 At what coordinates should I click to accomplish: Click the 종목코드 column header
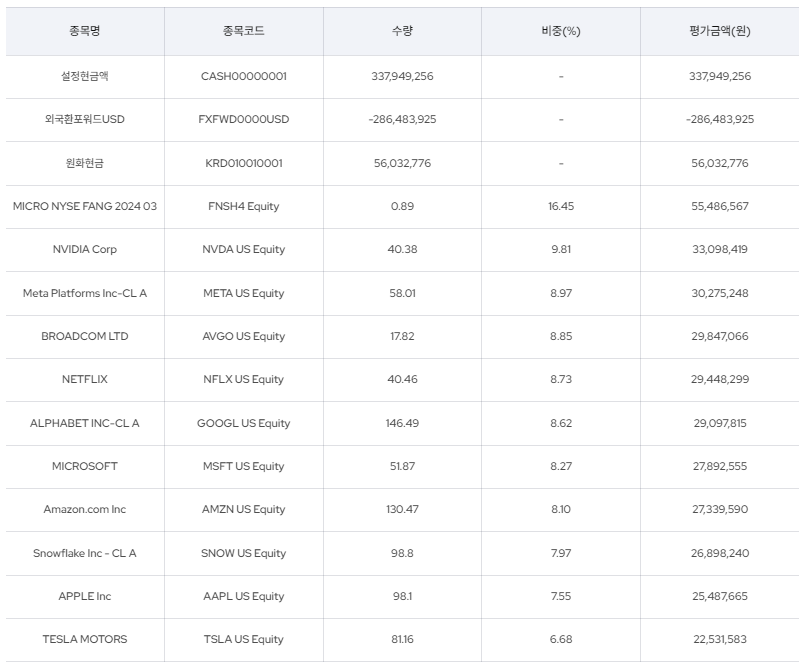point(244,31)
